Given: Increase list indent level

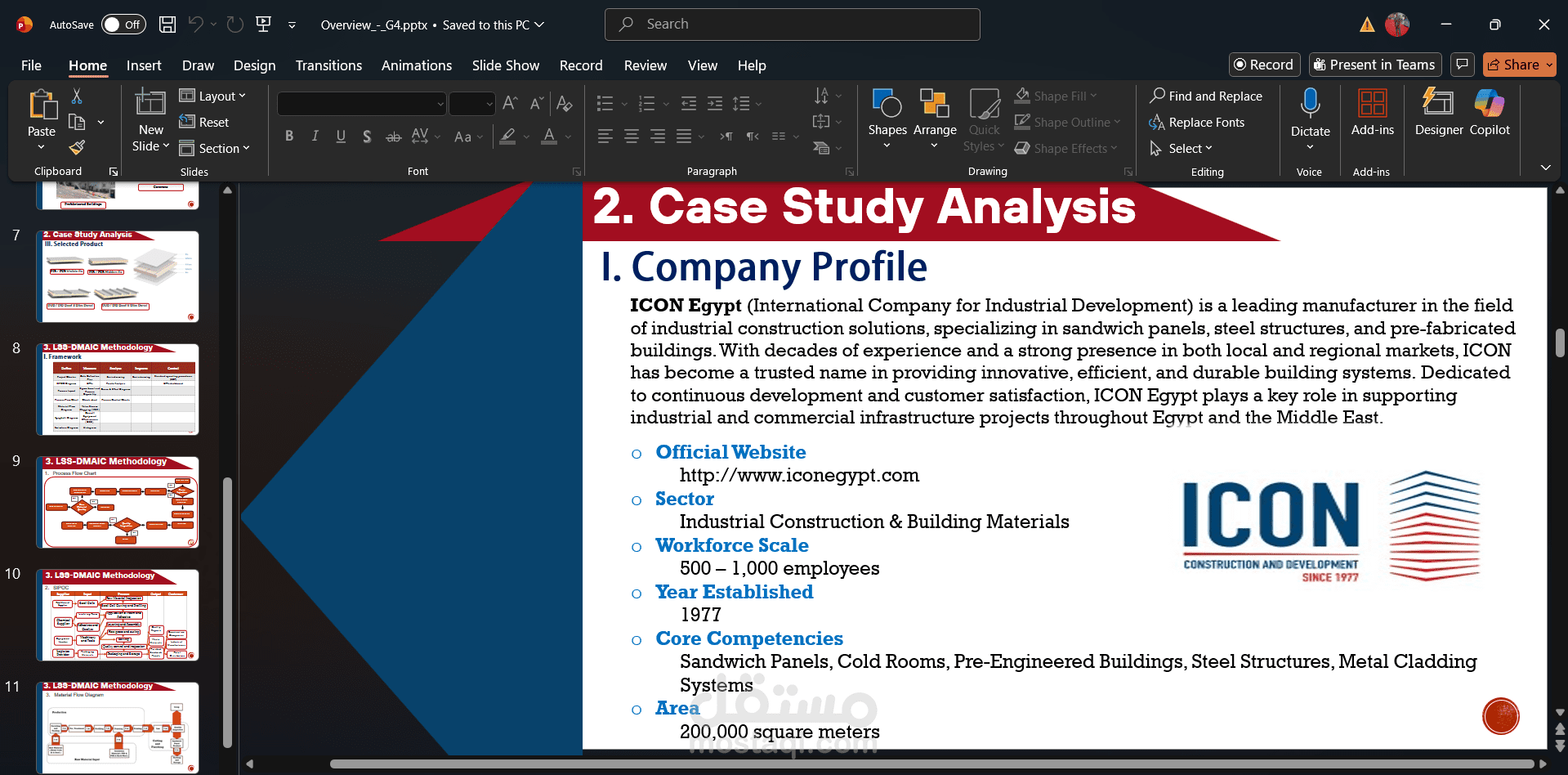Looking at the screenshot, I should (715, 103).
